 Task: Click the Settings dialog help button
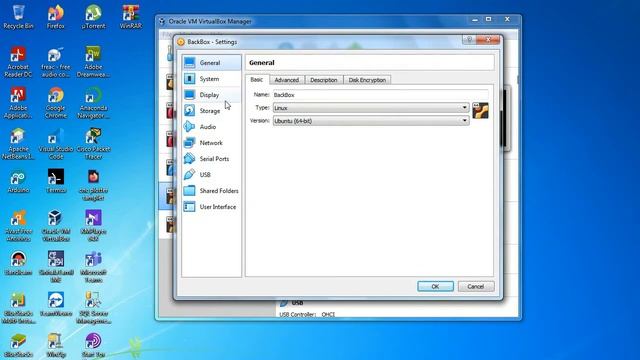(x=469, y=40)
